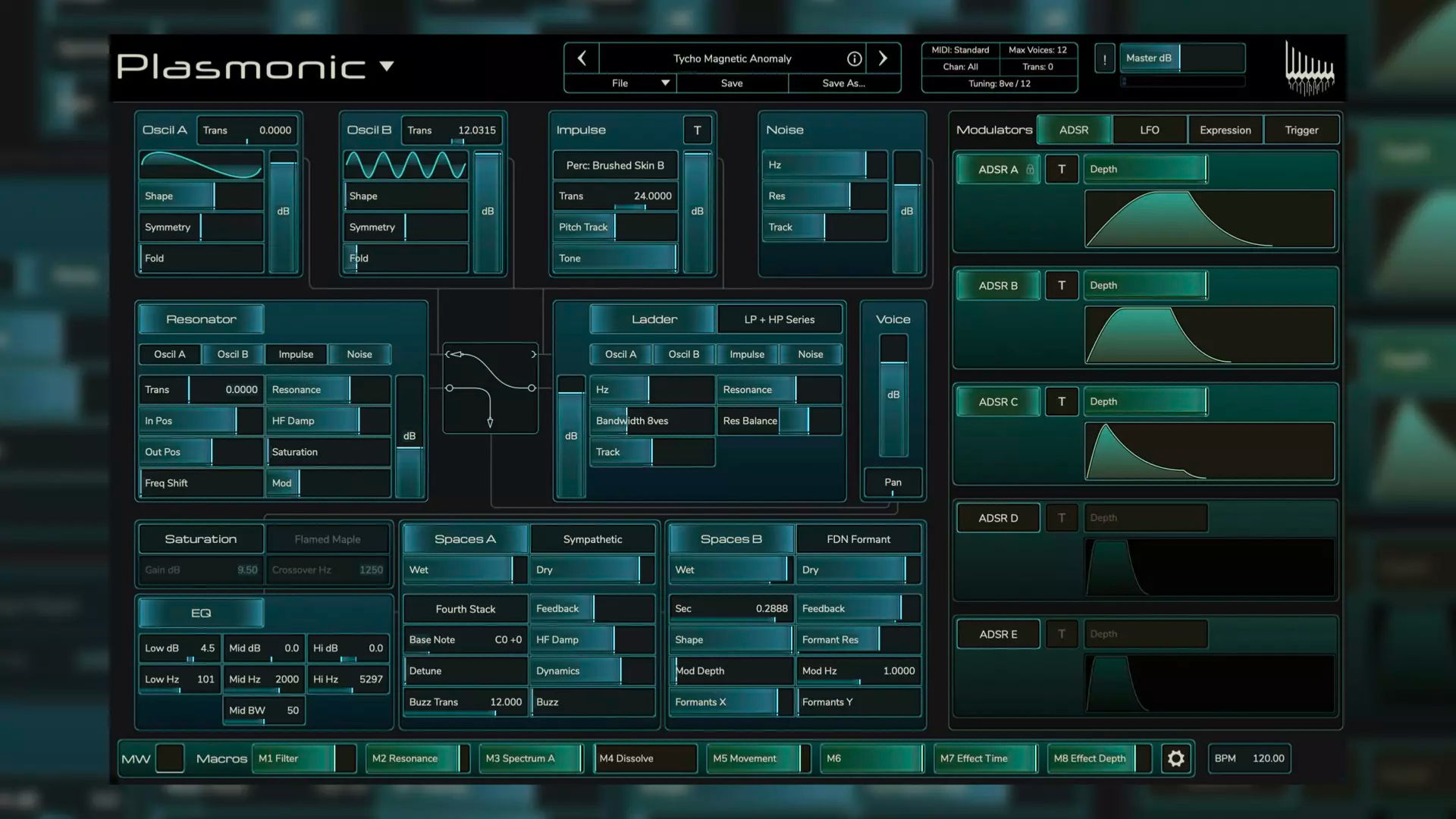1456x819 pixels.
Task: Open the Perc: Brushed Skin B dropdown
Action: tap(615, 165)
